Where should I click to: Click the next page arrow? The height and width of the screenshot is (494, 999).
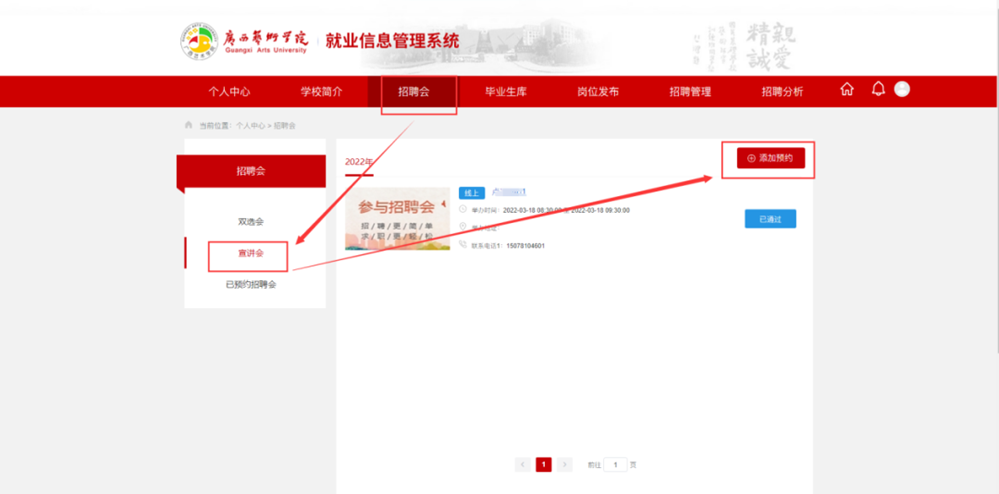point(564,465)
